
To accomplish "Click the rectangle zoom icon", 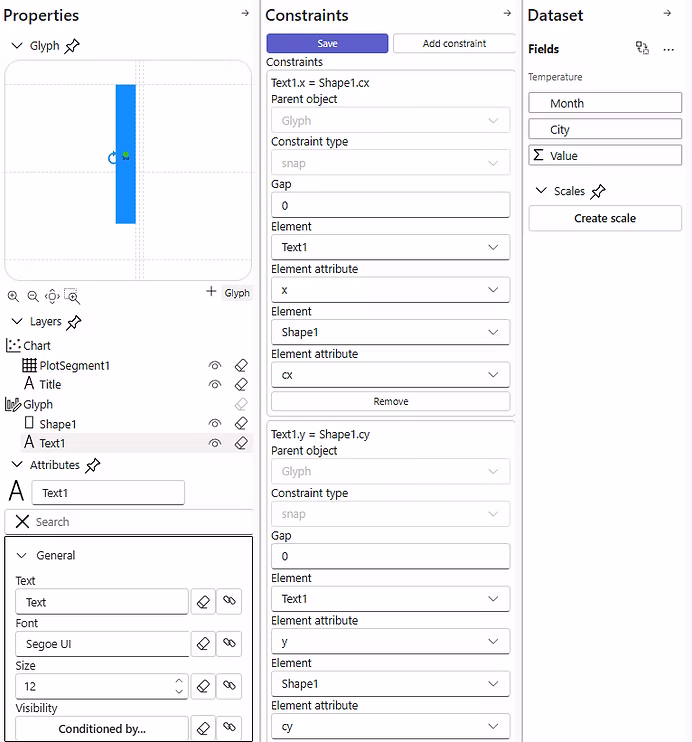I will pos(72,296).
